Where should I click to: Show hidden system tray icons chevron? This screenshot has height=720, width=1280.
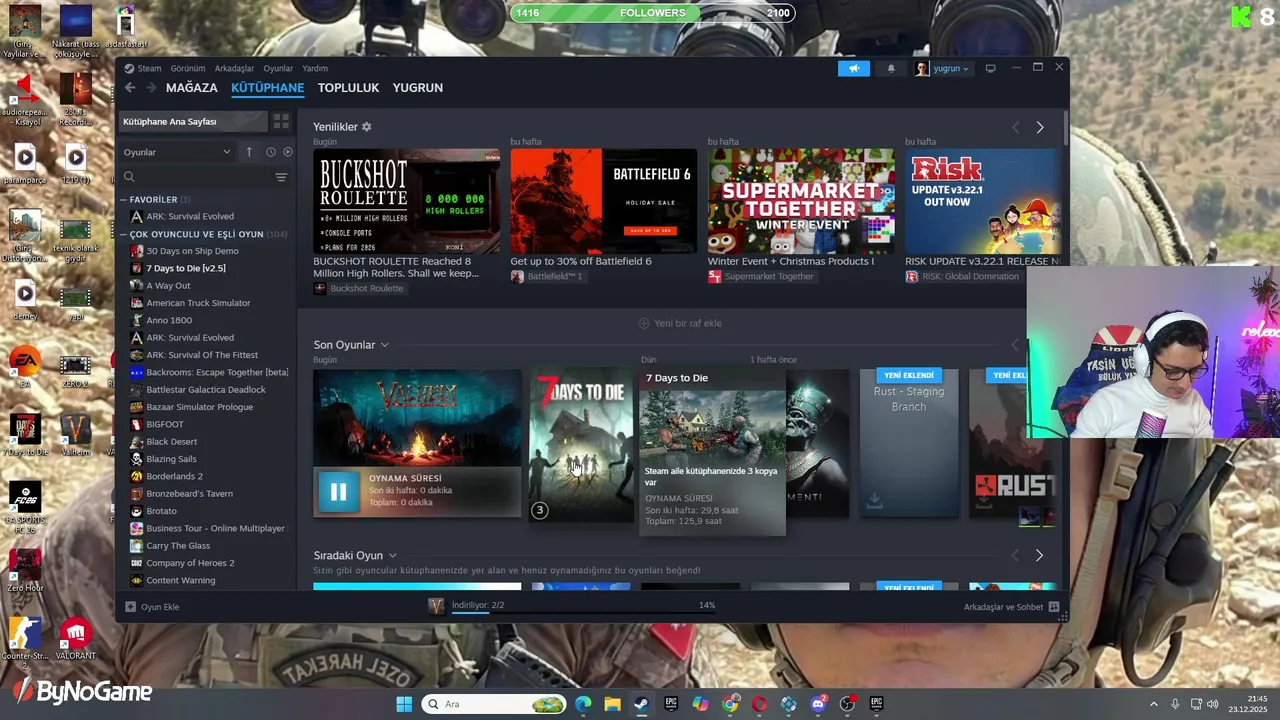pos(1153,704)
